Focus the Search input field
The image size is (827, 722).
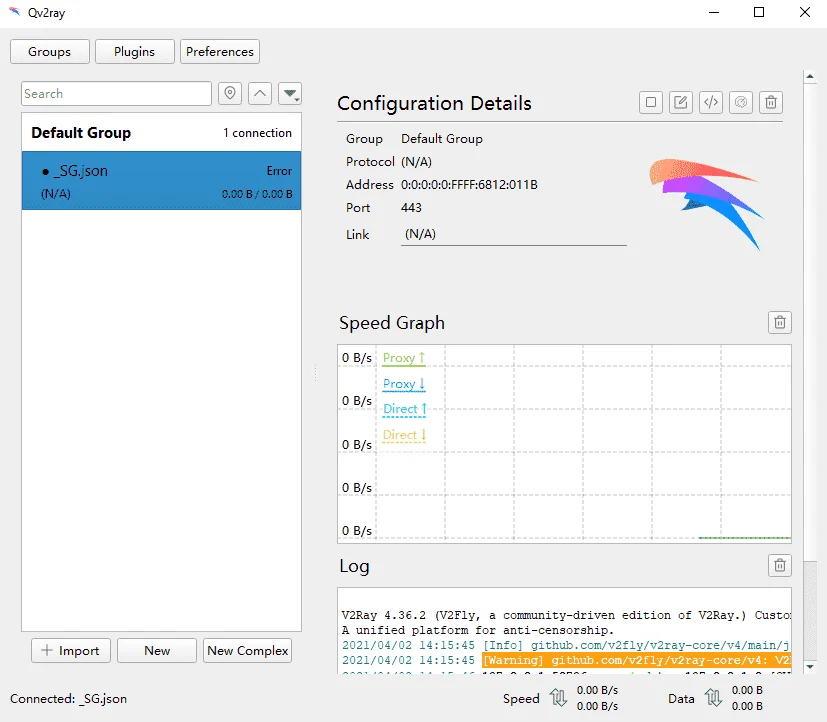pyautogui.click(x=117, y=93)
